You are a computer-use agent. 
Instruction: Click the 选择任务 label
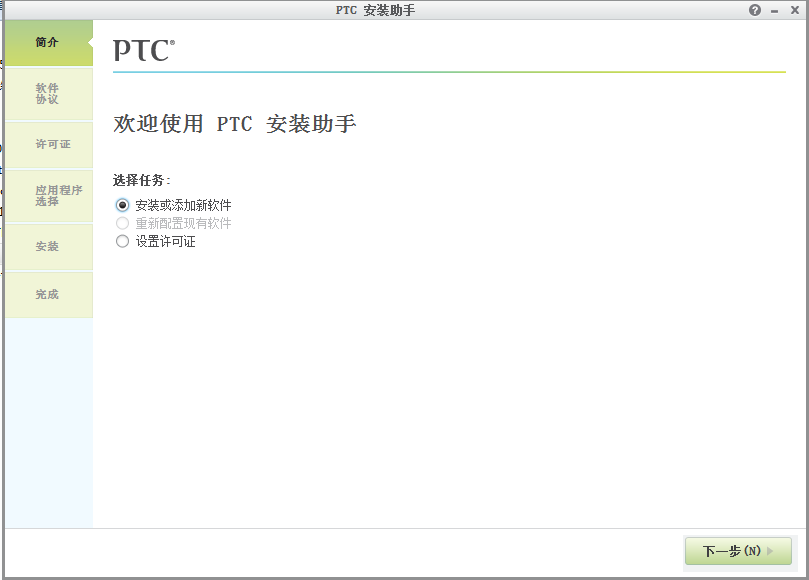pyautogui.click(x=141, y=180)
